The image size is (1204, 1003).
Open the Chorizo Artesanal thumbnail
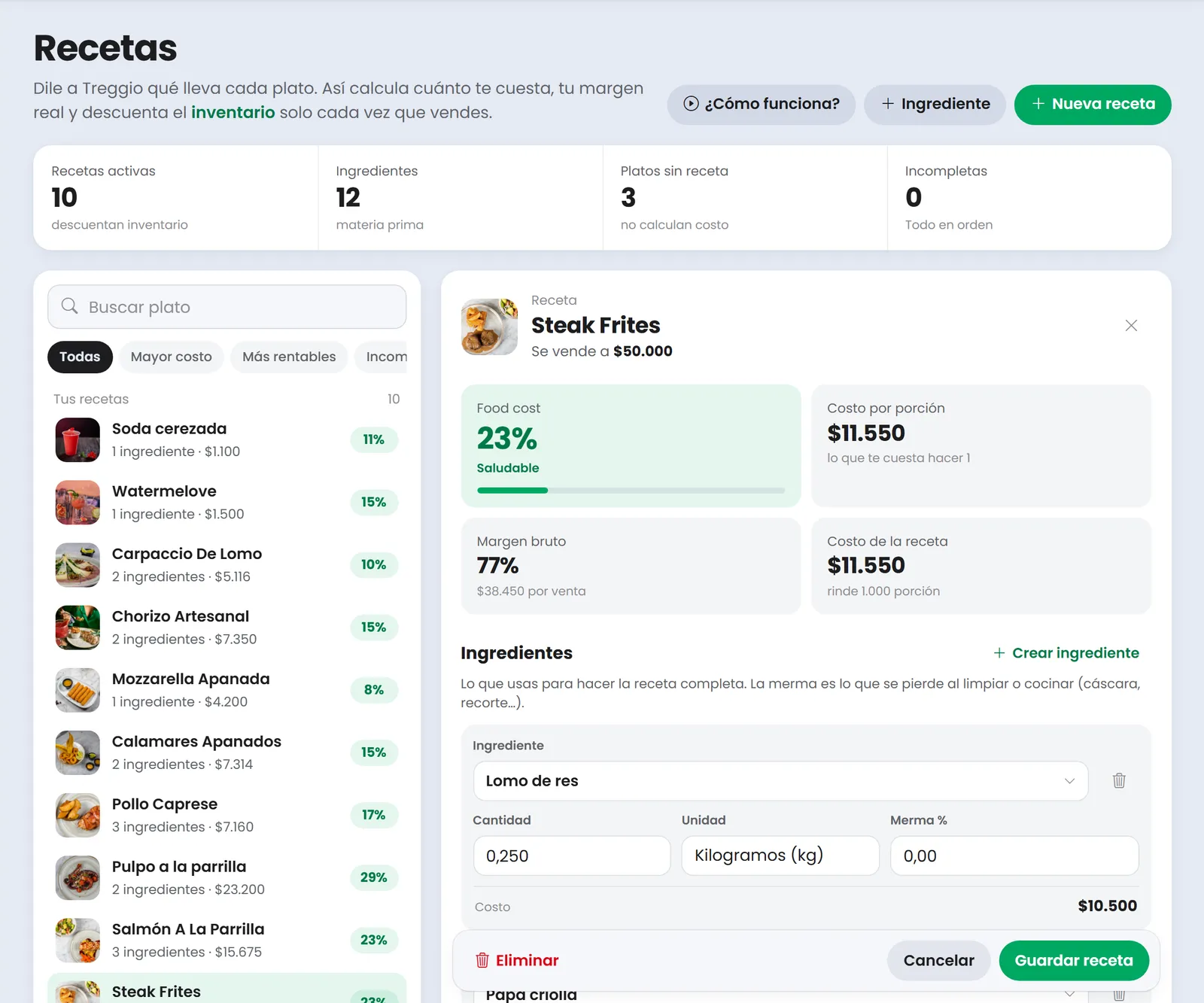click(x=78, y=627)
